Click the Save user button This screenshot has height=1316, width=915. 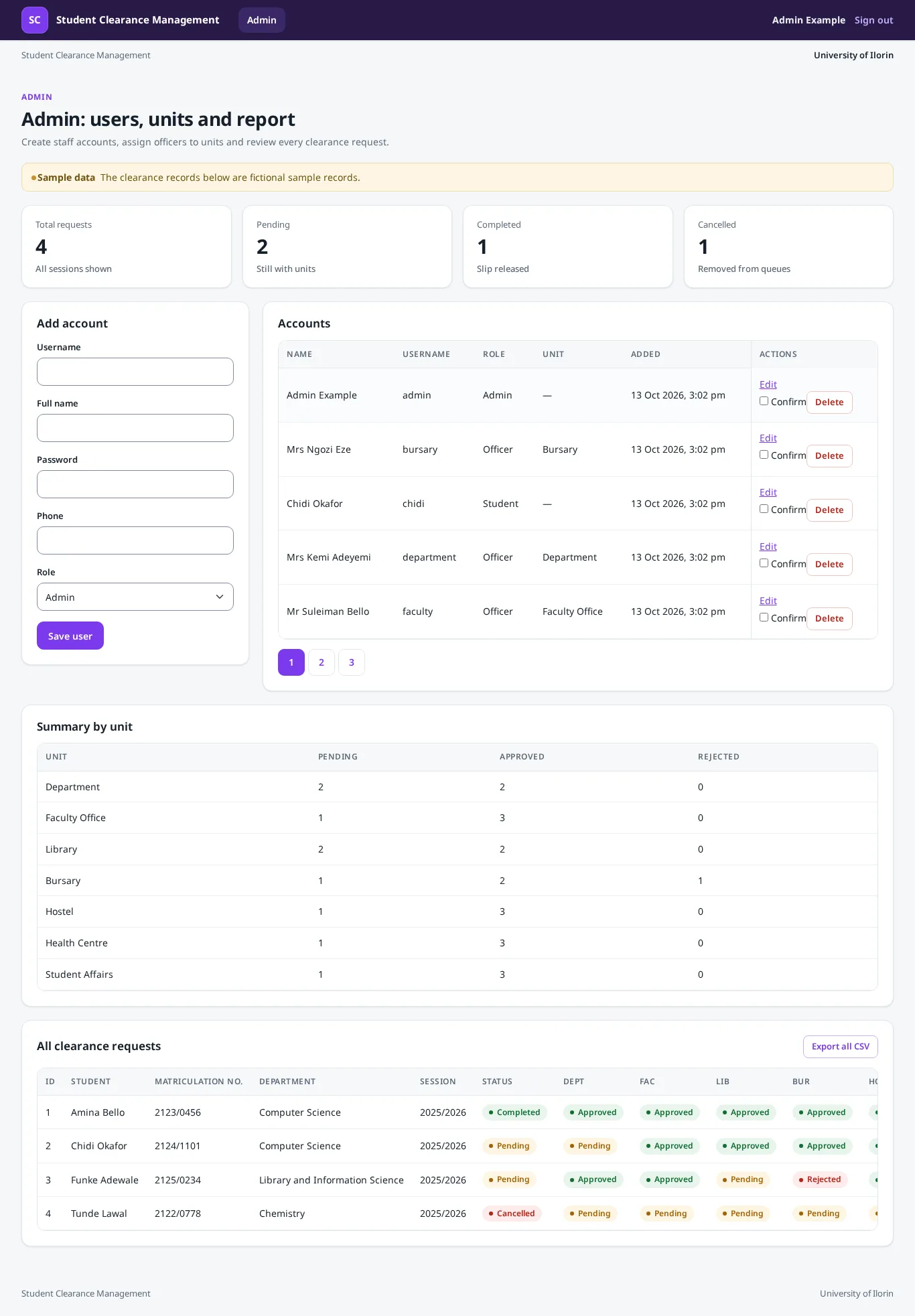pyautogui.click(x=70, y=636)
